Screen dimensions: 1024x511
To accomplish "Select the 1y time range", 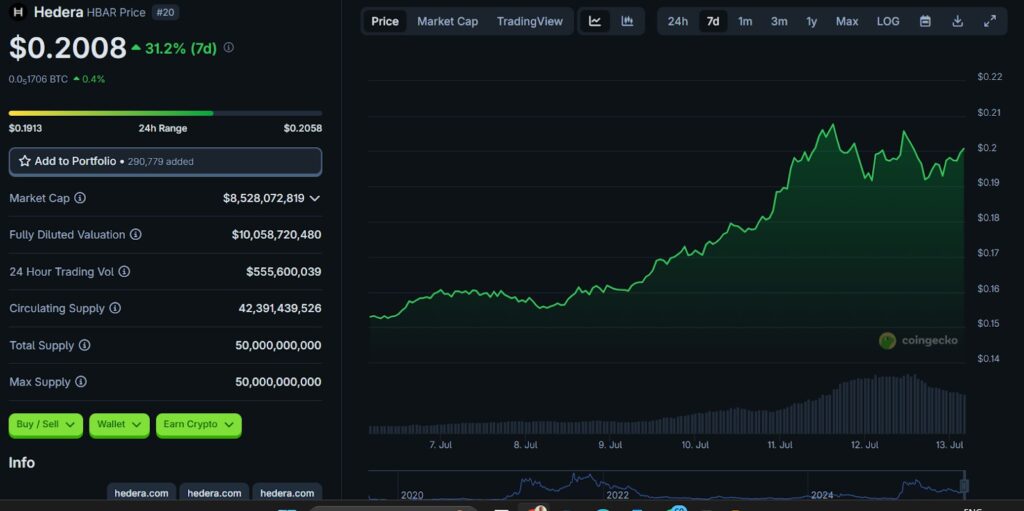I will [x=811, y=21].
